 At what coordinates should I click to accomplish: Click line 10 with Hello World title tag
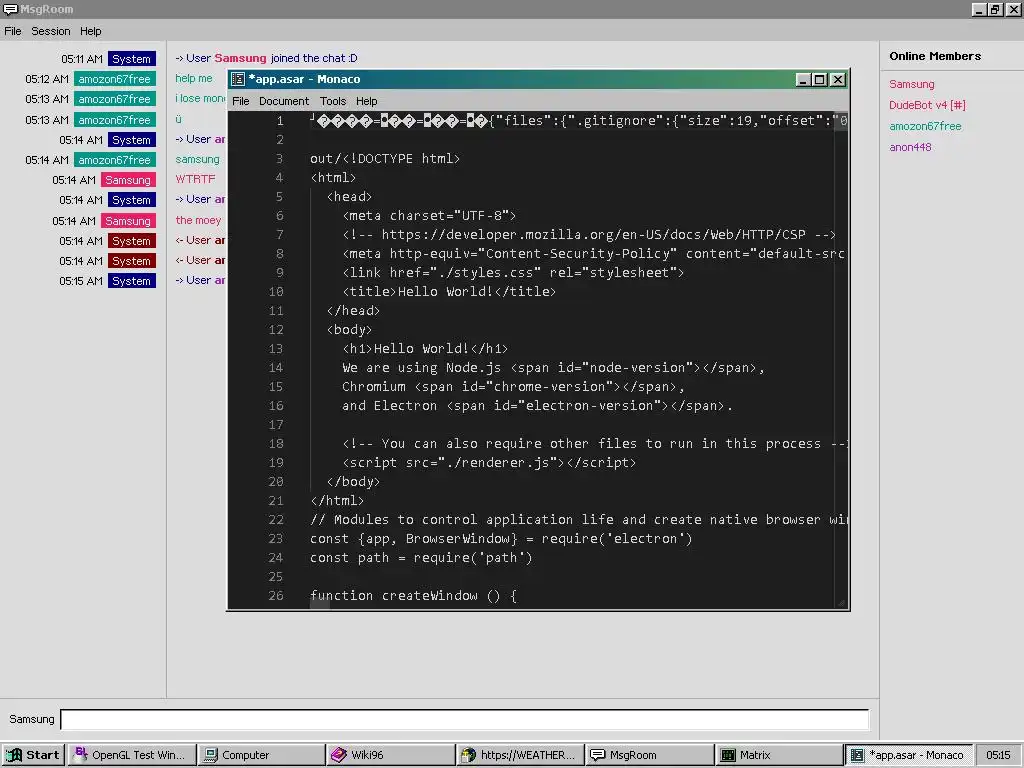pyautogui.click(x=449, y=291)
